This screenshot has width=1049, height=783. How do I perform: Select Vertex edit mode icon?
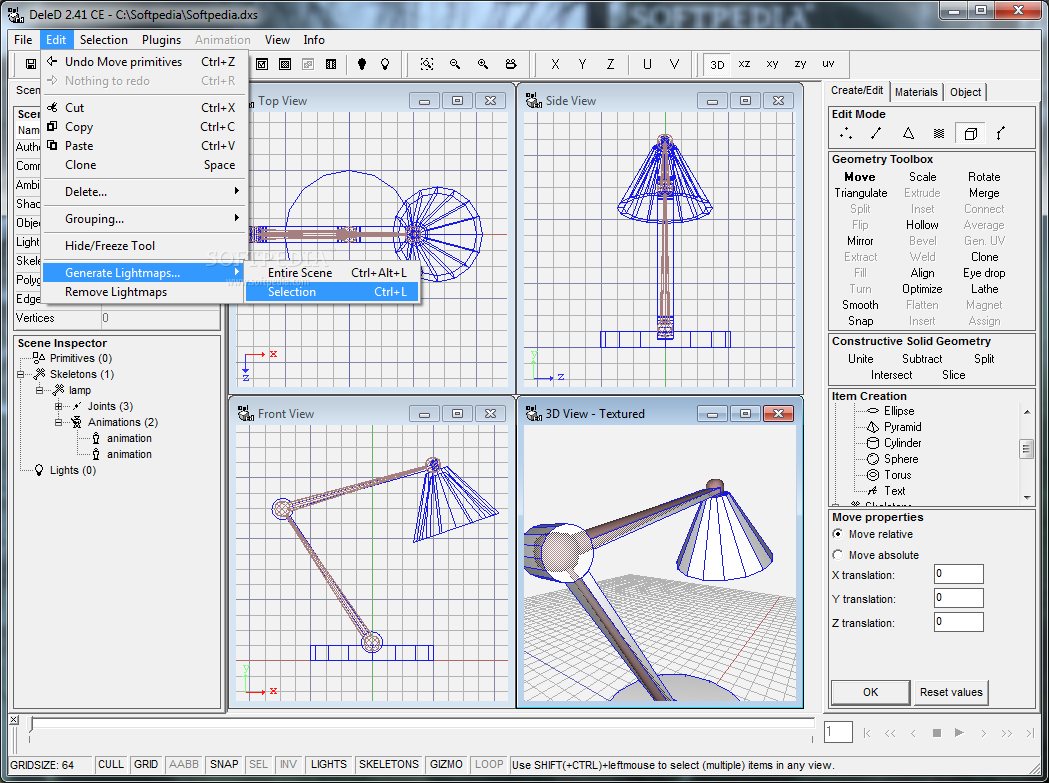(846, 134)
